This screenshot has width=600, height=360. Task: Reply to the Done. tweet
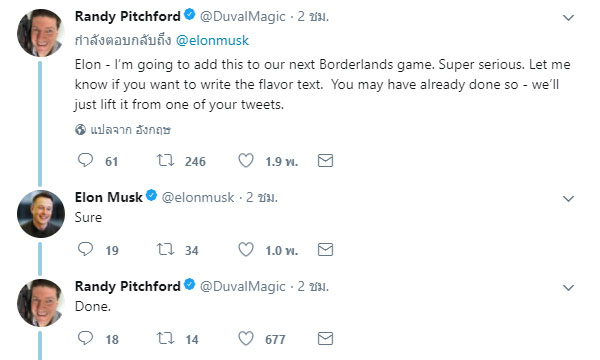click(85, 338)
